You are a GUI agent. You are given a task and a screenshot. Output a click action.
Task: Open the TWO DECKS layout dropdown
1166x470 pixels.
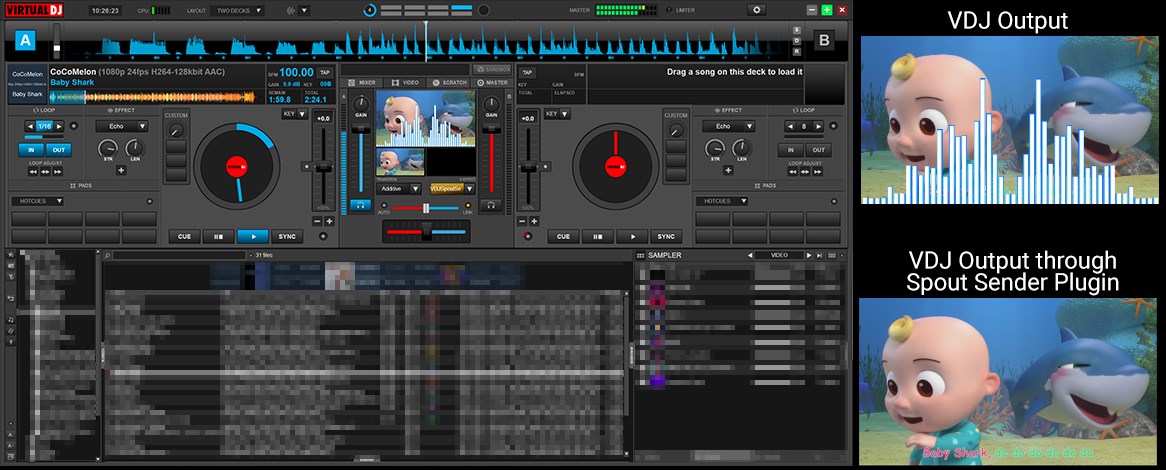pyautogui.click(x=237, y=10)
